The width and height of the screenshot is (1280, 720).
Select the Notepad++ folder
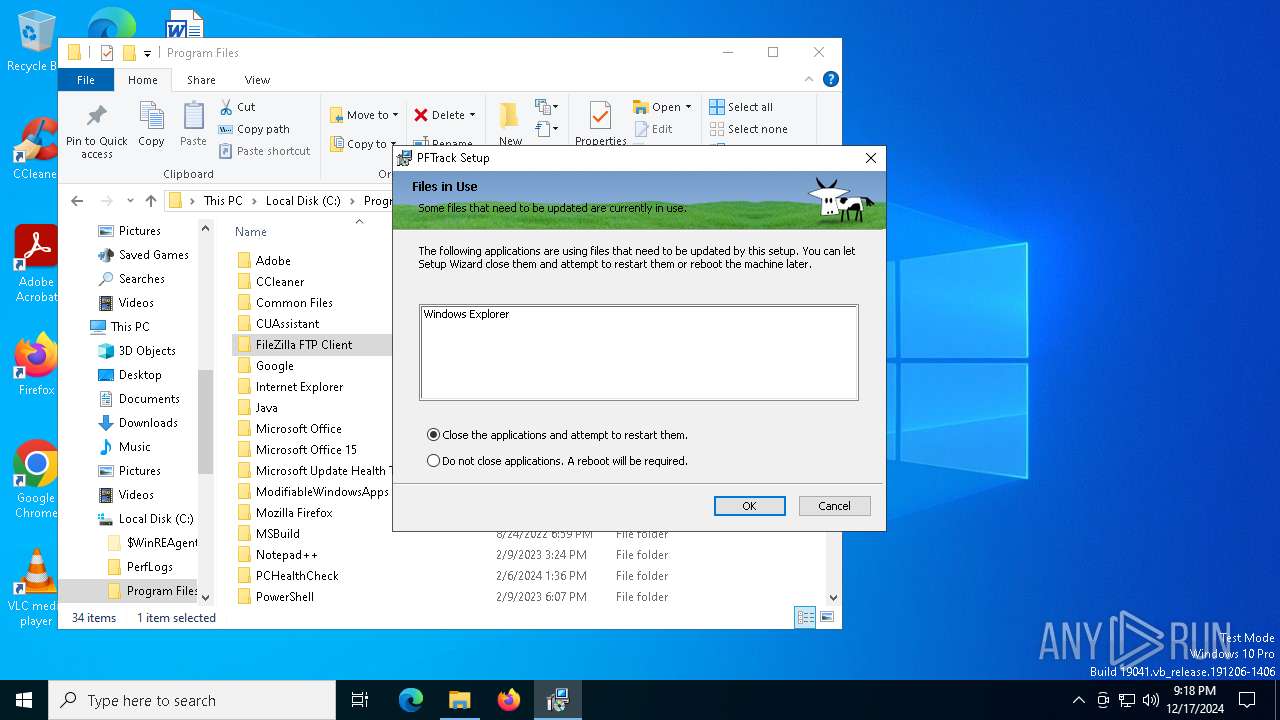[x=286, y=555]
